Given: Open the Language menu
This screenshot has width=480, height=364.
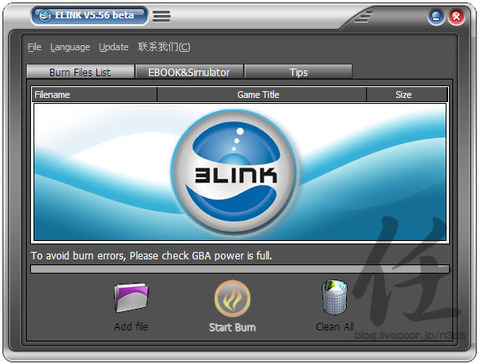Looking at the screenshot, I should [x=70, y=47].
